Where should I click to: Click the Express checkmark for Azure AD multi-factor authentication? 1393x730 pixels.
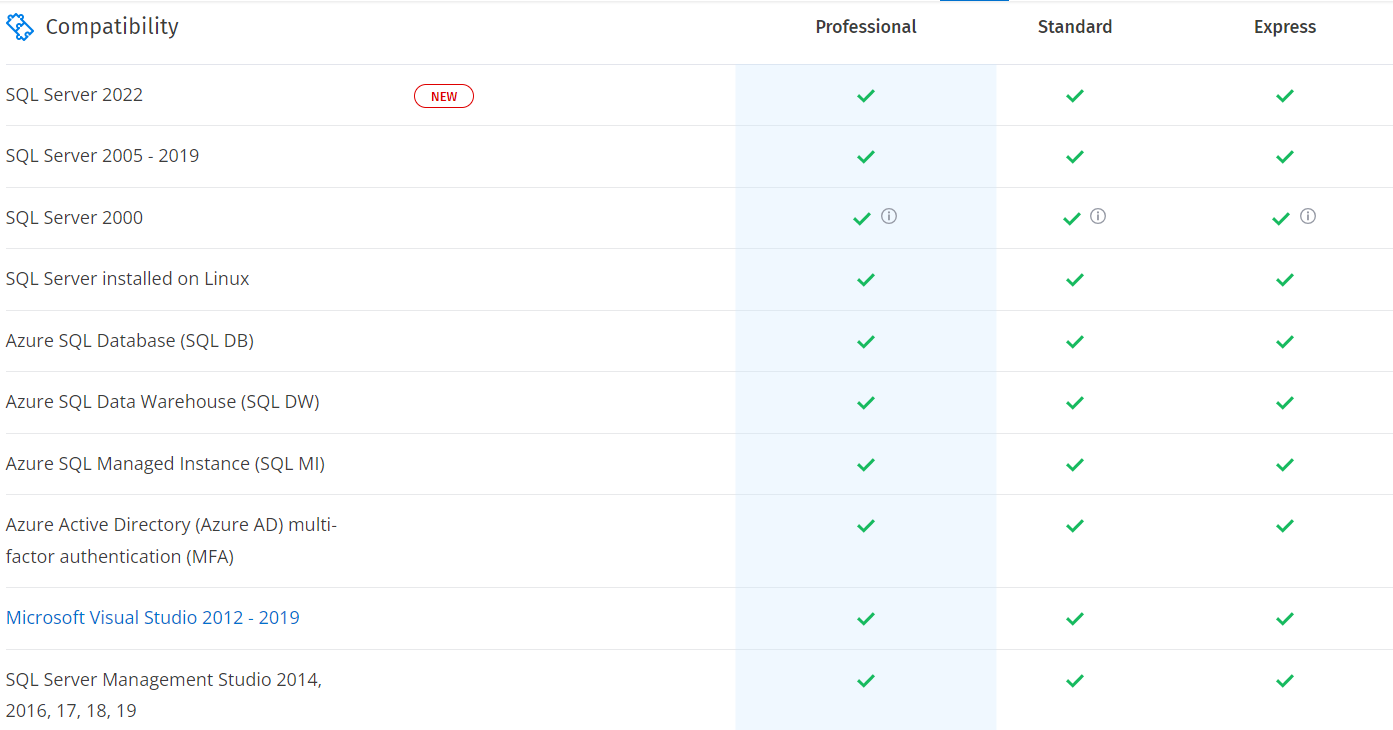click(x=1285, y=526)
